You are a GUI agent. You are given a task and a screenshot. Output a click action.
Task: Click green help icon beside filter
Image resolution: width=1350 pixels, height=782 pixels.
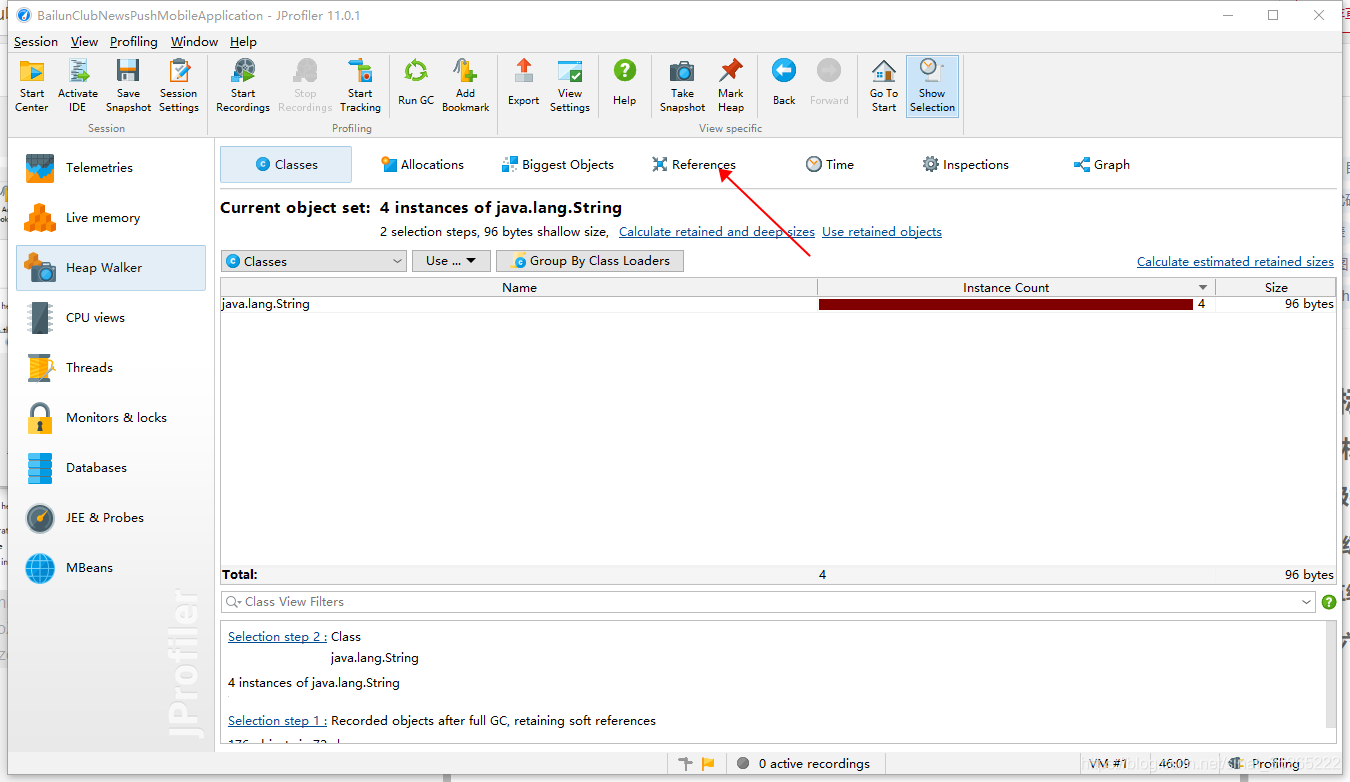1329,602
